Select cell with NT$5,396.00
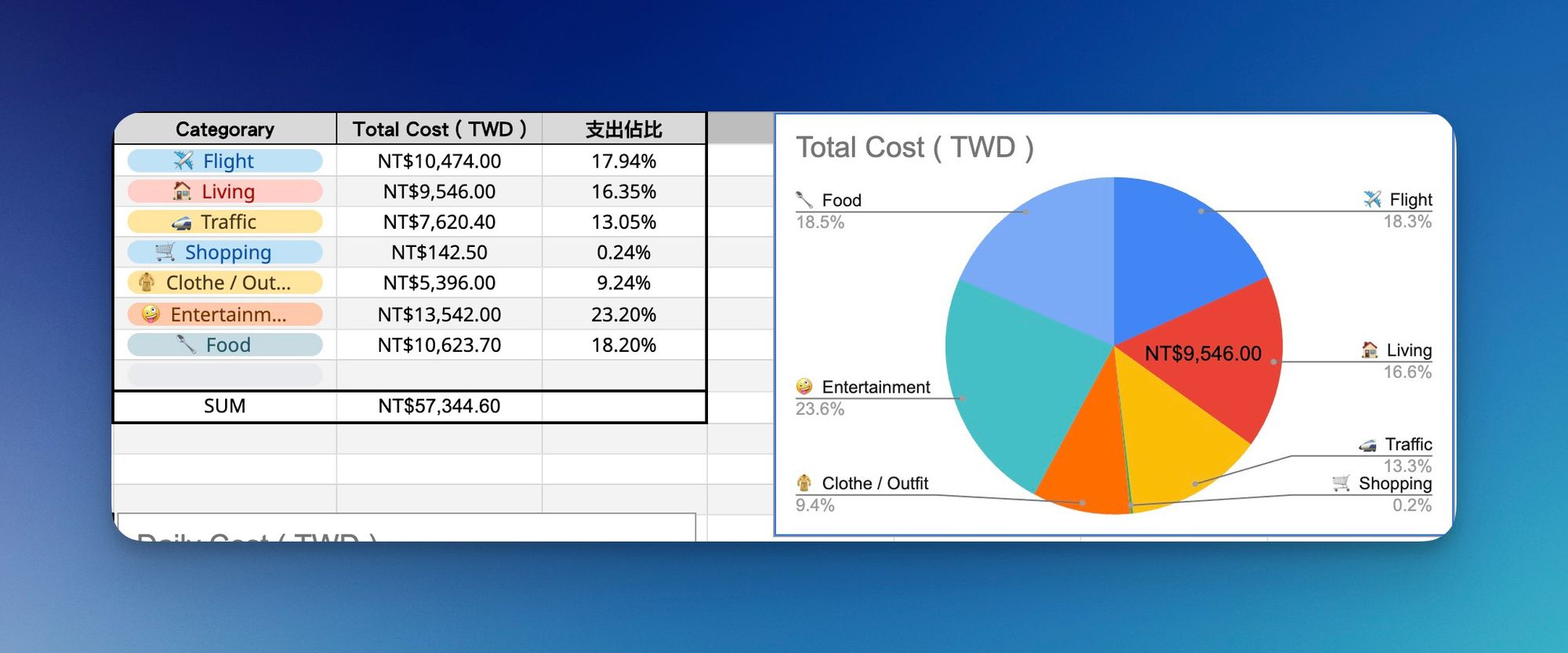 (439, 282)
